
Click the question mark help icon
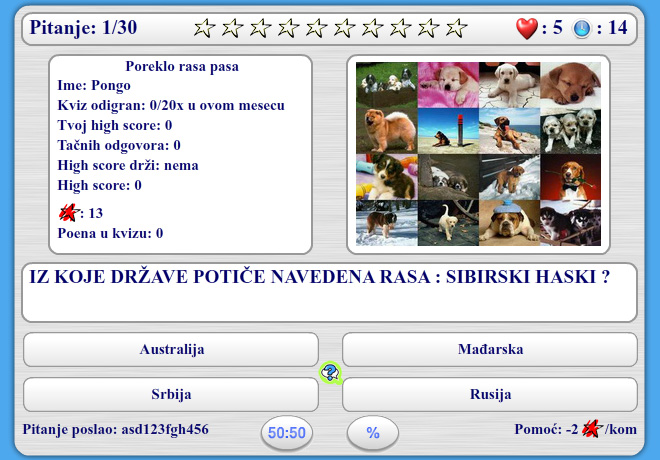(331, 373)
